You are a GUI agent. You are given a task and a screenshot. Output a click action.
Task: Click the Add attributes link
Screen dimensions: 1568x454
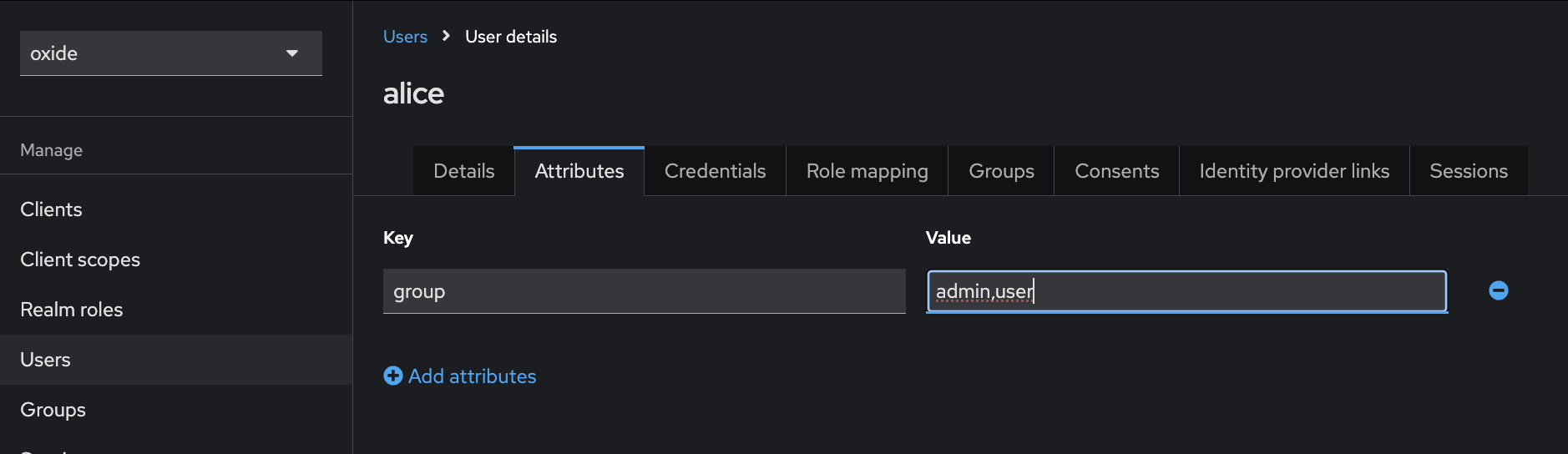pos(472,376)
